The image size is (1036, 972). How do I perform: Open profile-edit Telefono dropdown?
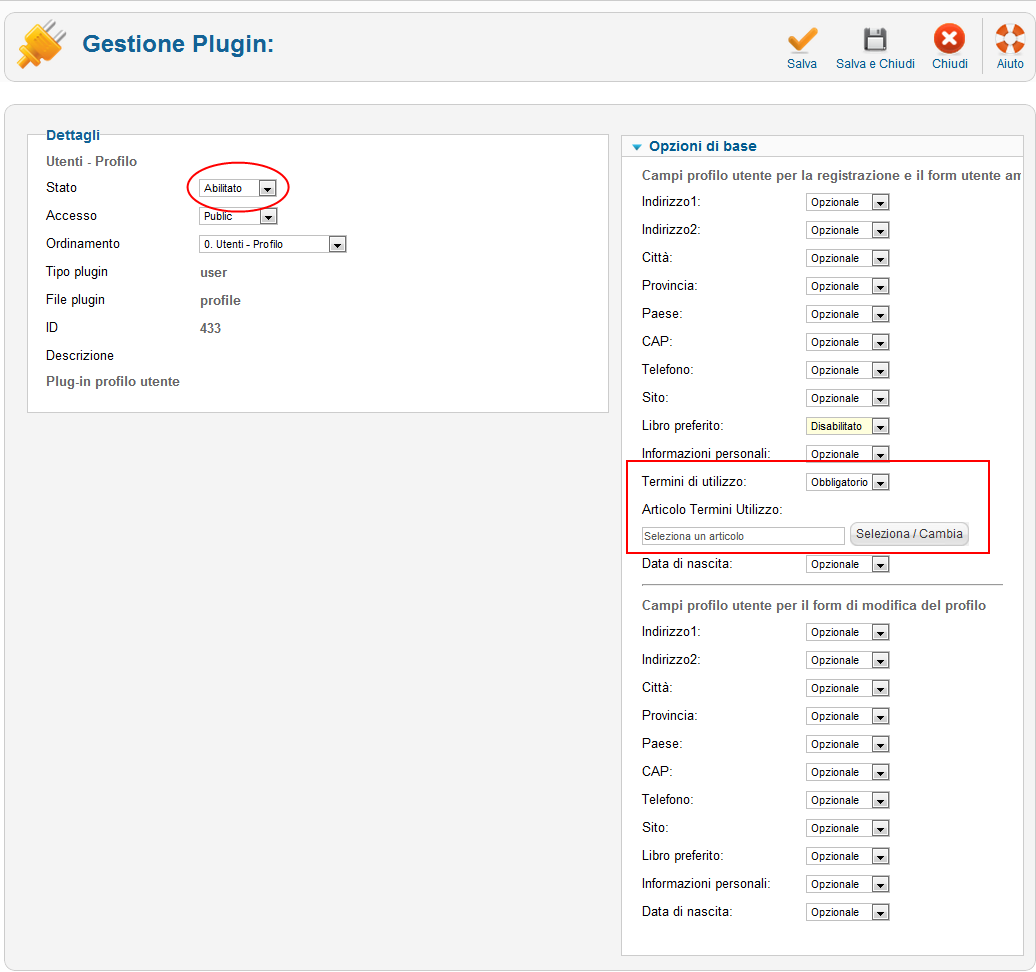pyautogui.click(x=847, y=800)
